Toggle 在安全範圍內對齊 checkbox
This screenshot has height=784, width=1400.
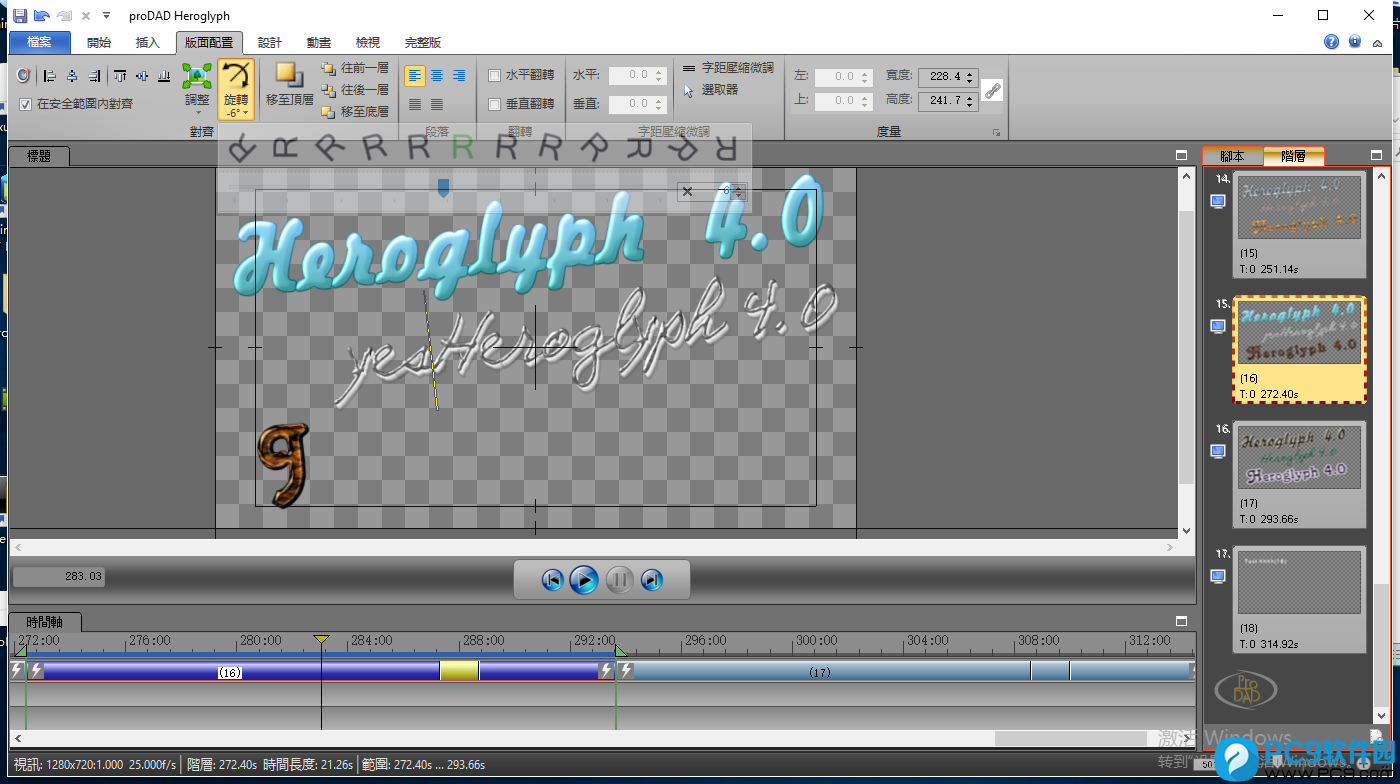(x=26, y=104)
